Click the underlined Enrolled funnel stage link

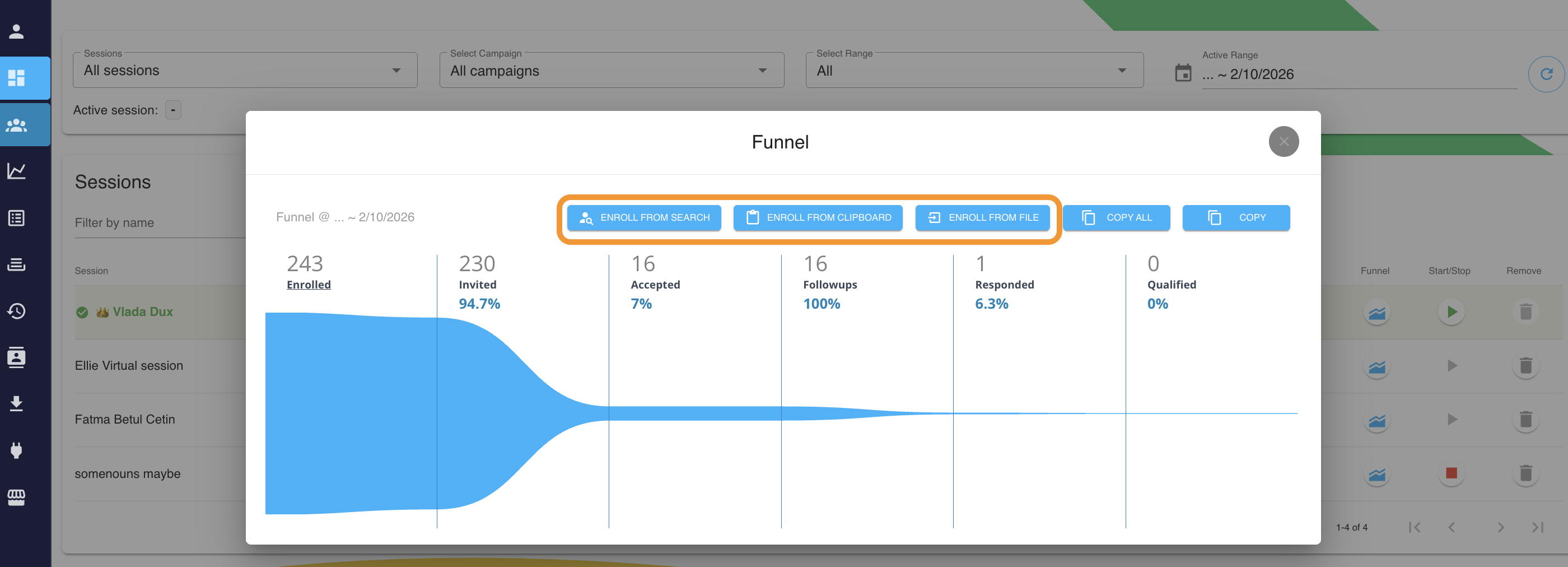tap(309, 285)
